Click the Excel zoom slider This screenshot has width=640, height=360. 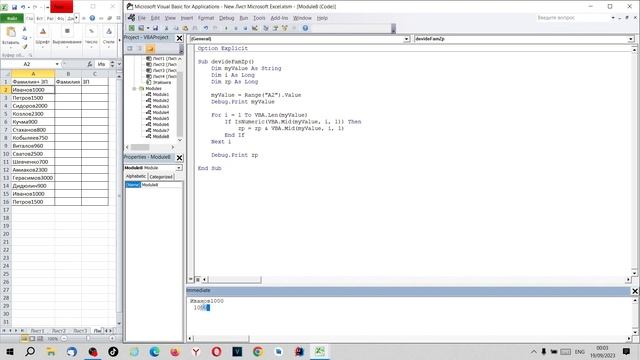[x=88, y=338]
